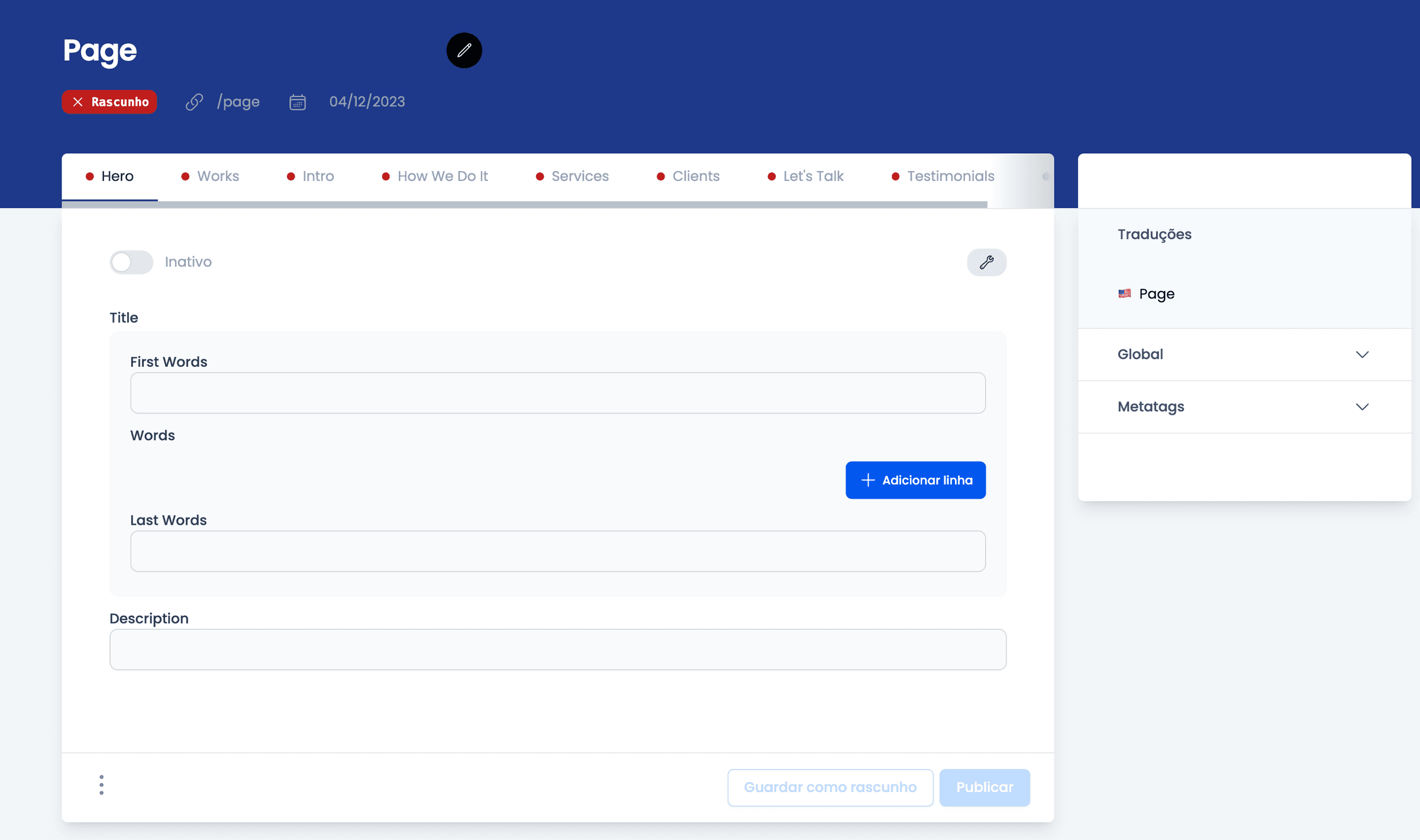Click the X icon on Rascunho badge
The height and width of the screenshot is (840, 1420).
click(x=78, y=102)
